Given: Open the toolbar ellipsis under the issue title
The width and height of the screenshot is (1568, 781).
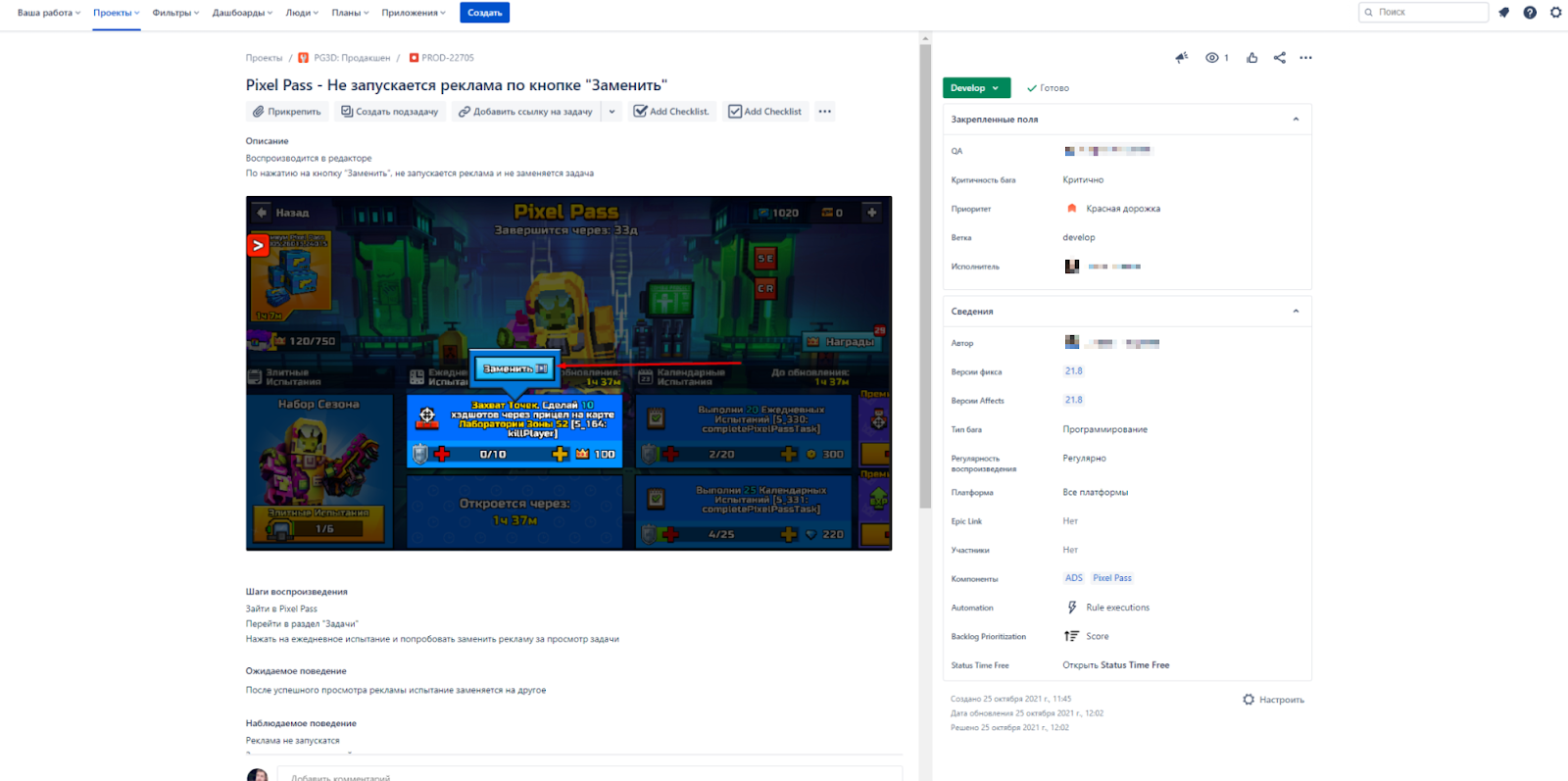Looking at the screenshot, I should (x=825, y=112).
